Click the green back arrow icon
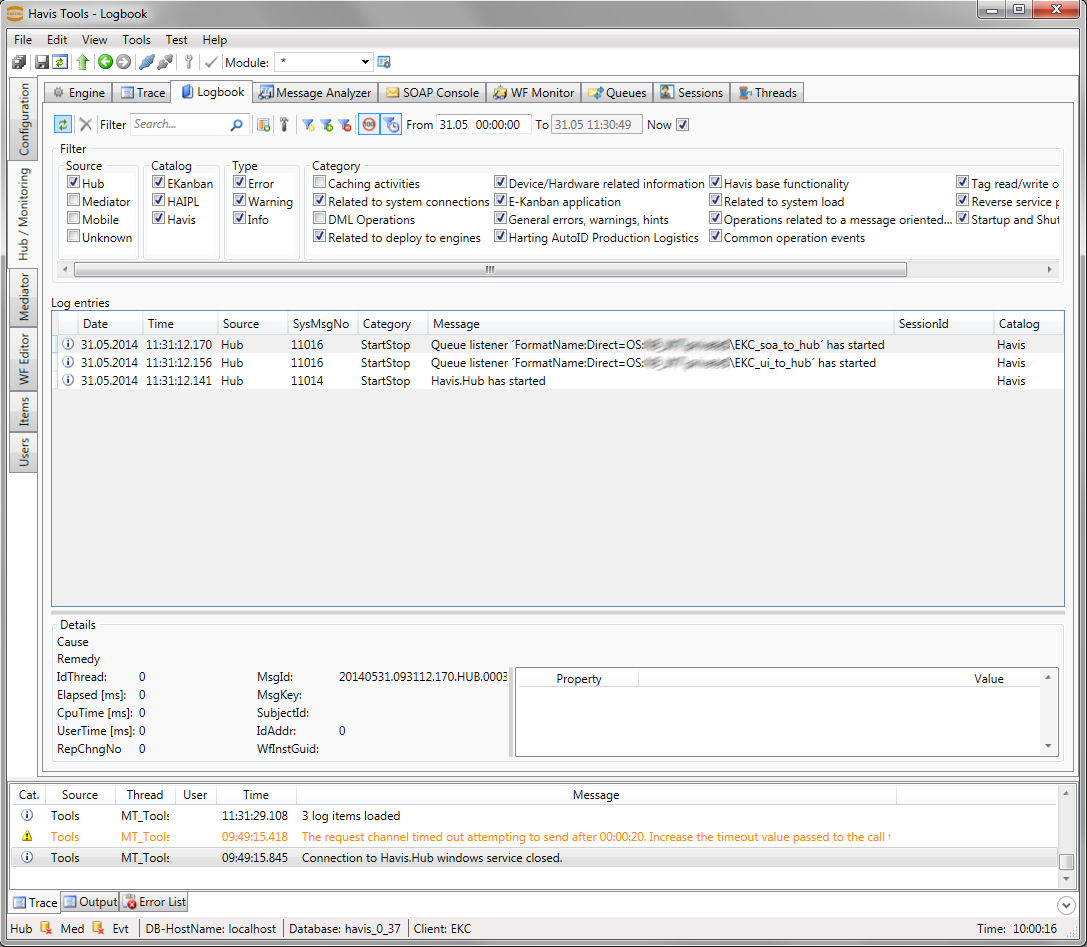1087x947 pixels. click(x=105, y=63)
